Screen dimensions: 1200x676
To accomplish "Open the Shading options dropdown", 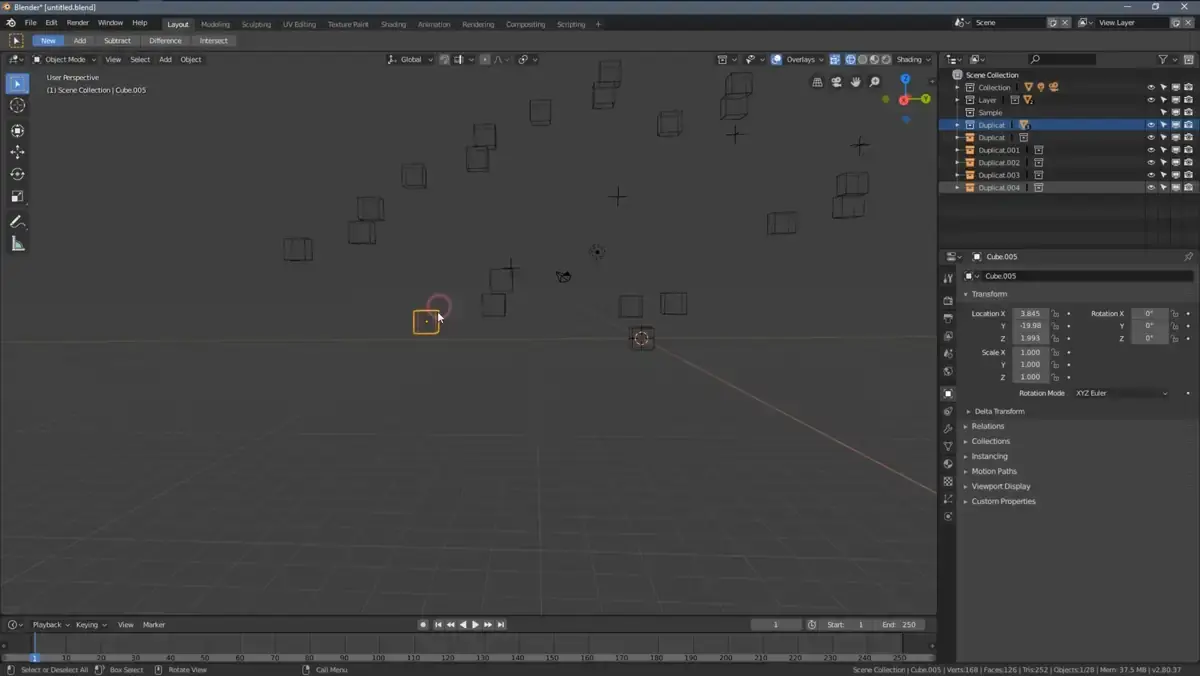I will click(913, 60).
